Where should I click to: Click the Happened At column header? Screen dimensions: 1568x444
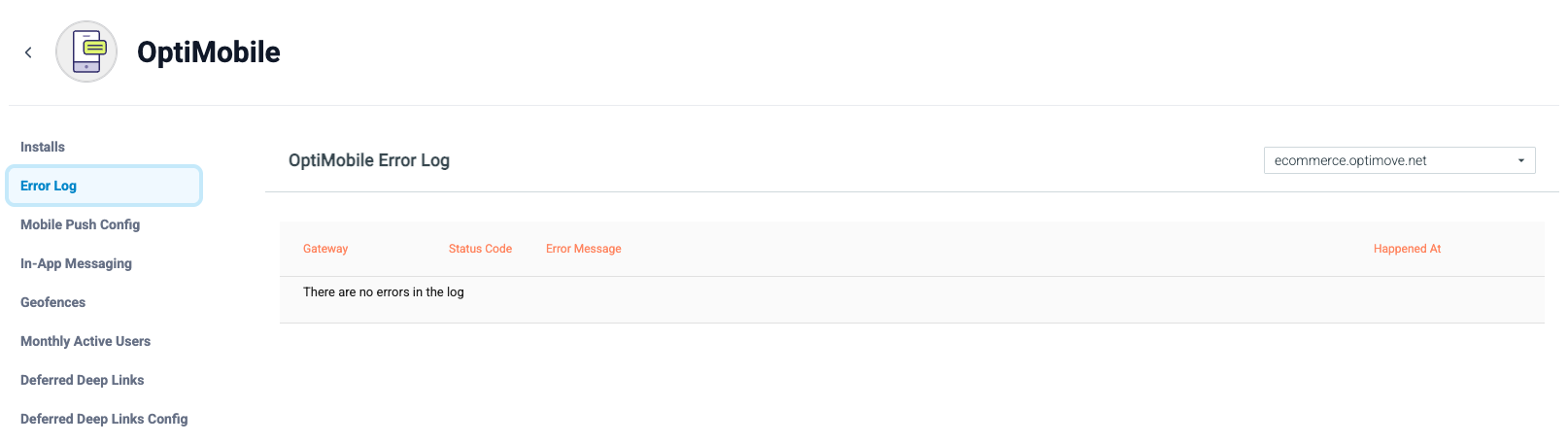tap(1407, 249)
